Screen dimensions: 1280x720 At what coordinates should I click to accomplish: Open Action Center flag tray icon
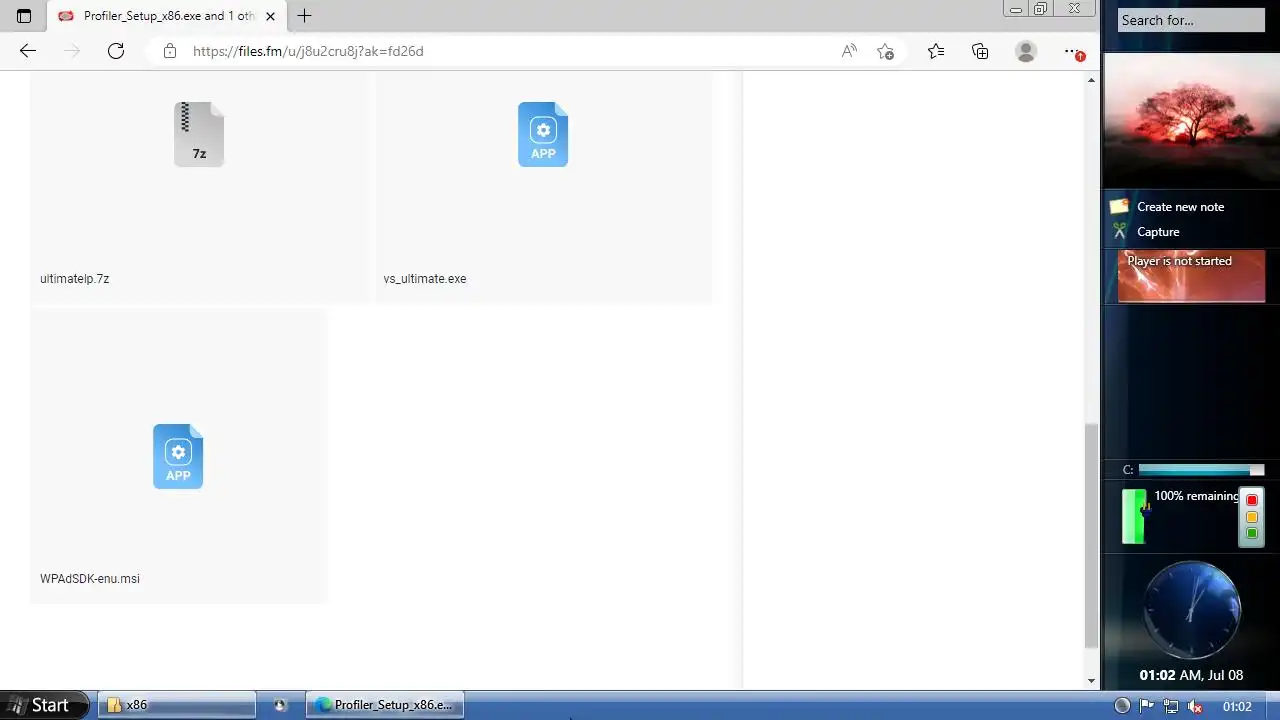pos(1147,706)
